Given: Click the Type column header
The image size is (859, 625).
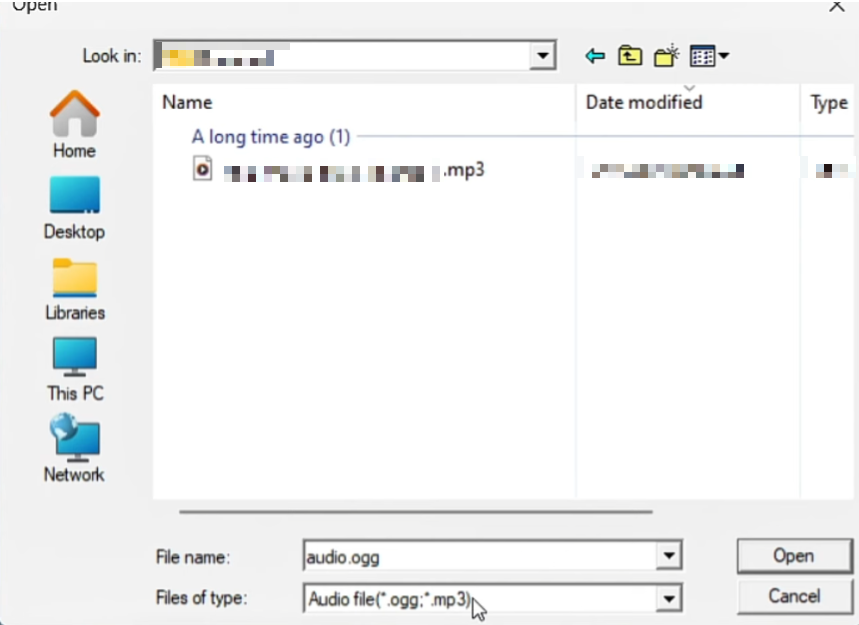Looking at the screenshot, I should (828, 103).
